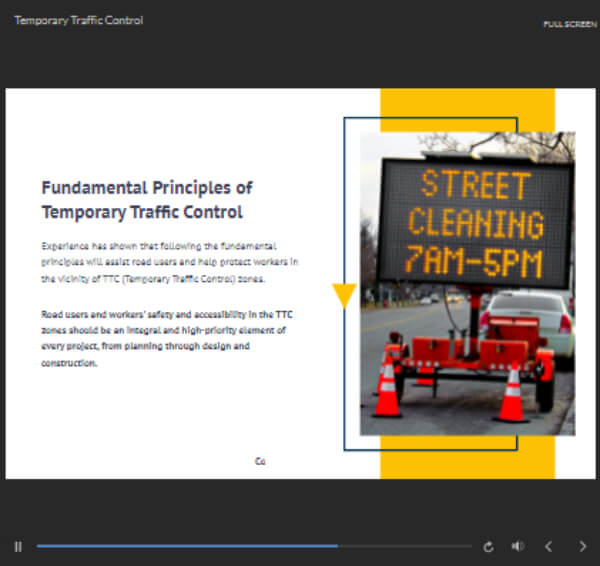The height and width of the screenshot is (566, 600).
Task: Click the unplayed portion of the seekbar
Action: (404, 546)
